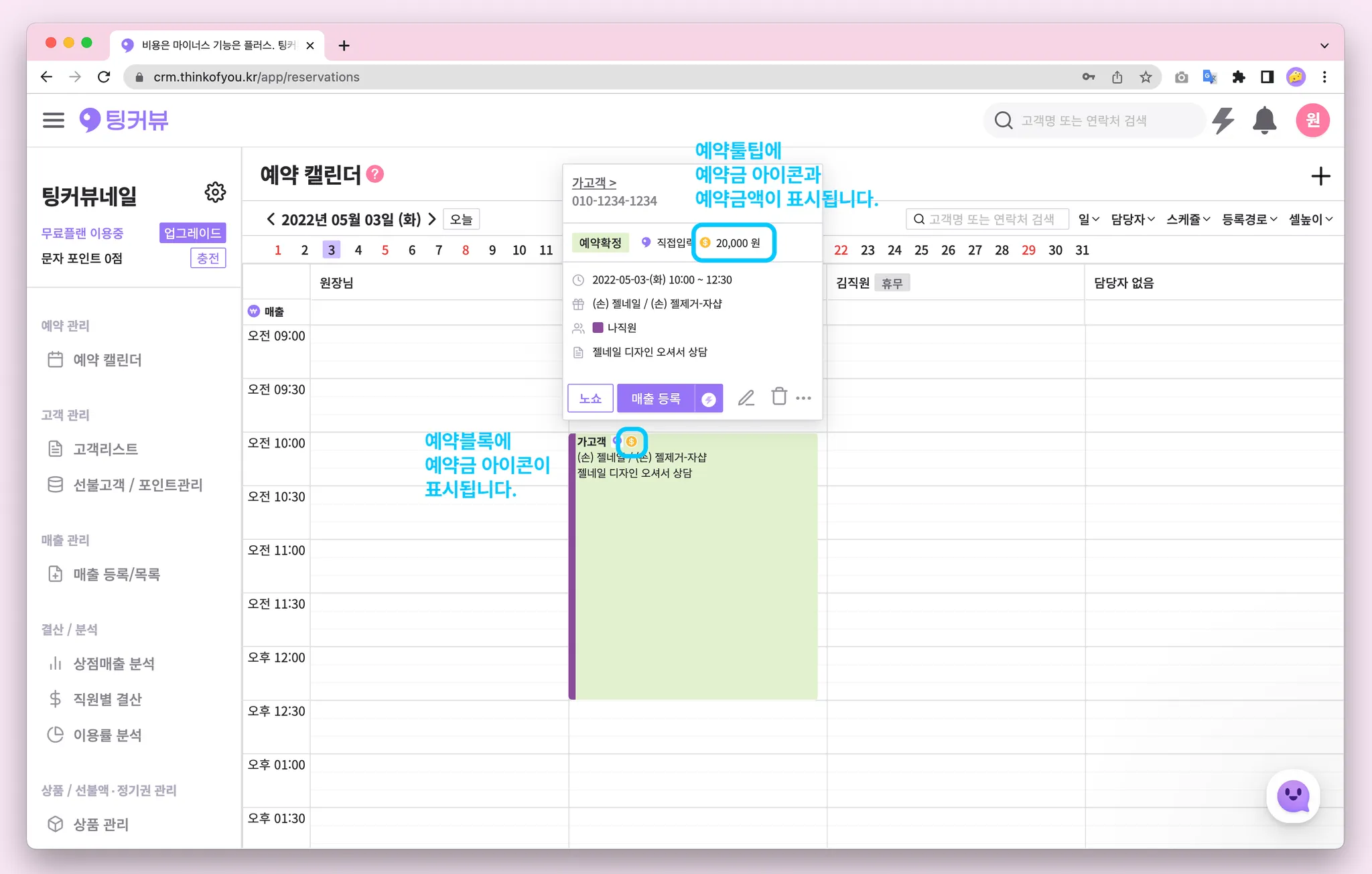Screen dimensions: 1372x874
Task: Click the notification bell icon
Action: point(1264,121)
